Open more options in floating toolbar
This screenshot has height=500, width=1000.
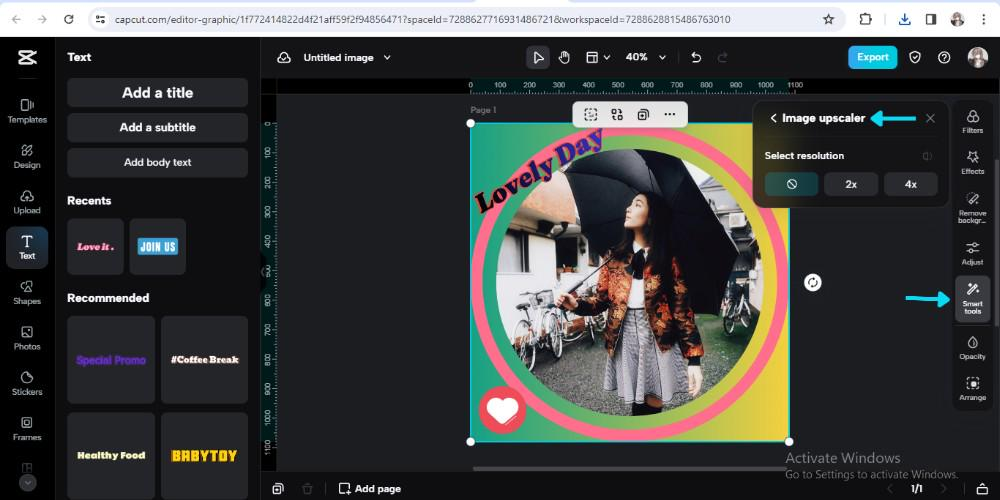click(670, 115)
